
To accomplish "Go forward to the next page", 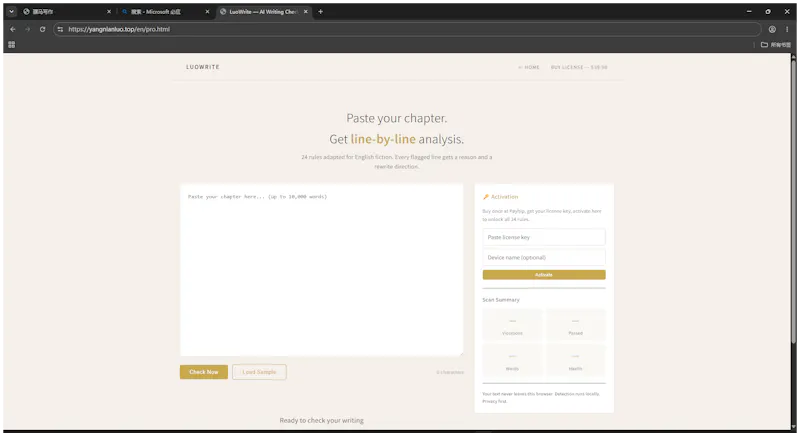I will point(28,30).
